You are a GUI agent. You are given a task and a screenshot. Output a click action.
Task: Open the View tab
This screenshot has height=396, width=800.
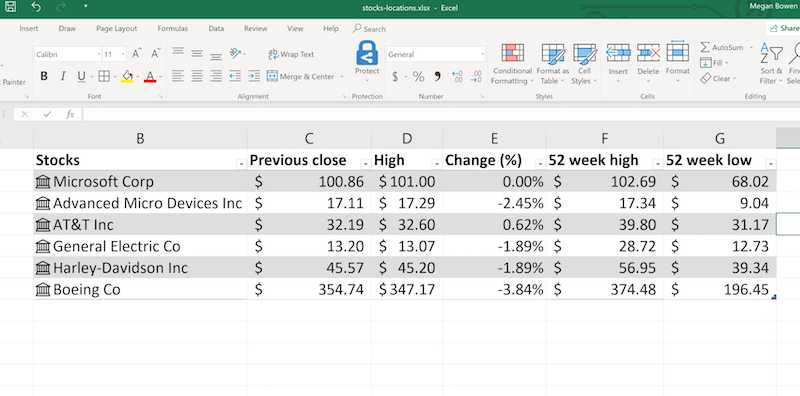point(295,29)
